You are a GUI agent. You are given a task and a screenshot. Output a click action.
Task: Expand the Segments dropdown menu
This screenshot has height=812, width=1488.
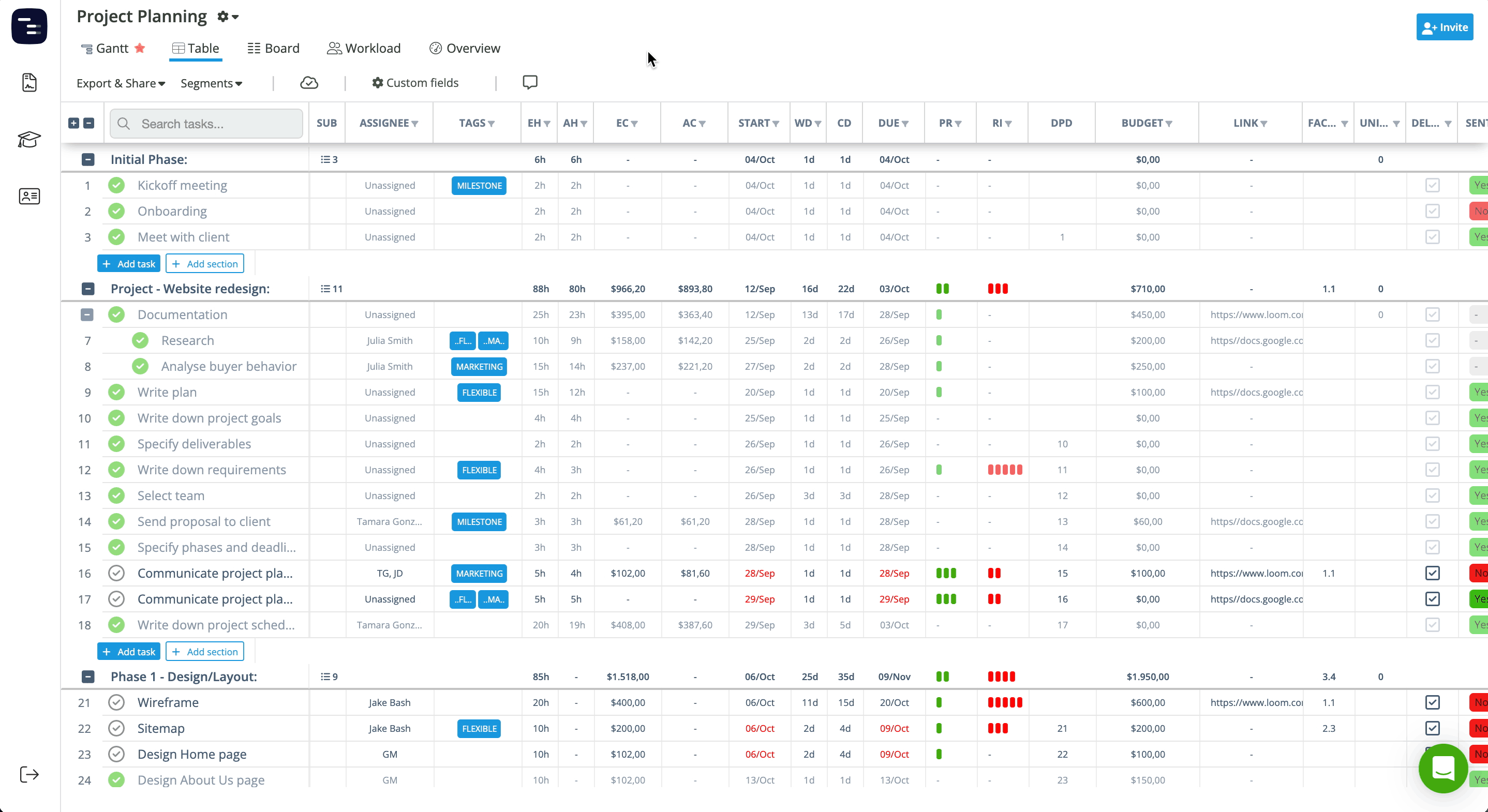[x=211, y=83]
